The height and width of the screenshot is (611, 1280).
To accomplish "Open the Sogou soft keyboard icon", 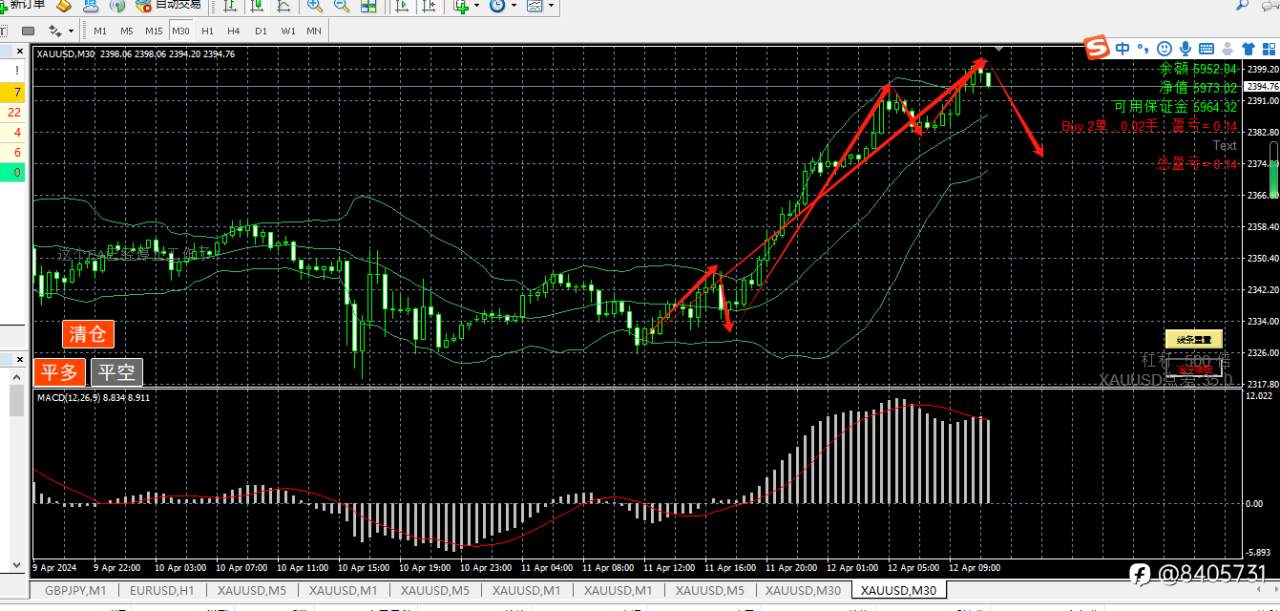I will [x=1206, y=48].
